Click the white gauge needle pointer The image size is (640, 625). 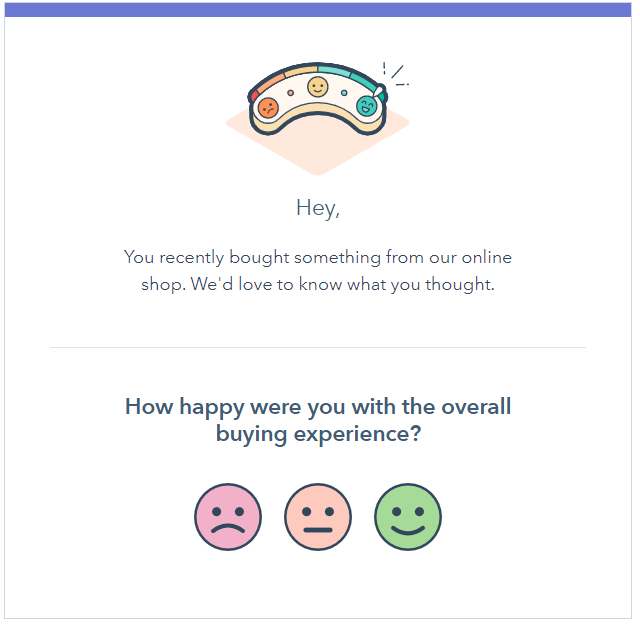pyautogui.click(x=379, y=91)
